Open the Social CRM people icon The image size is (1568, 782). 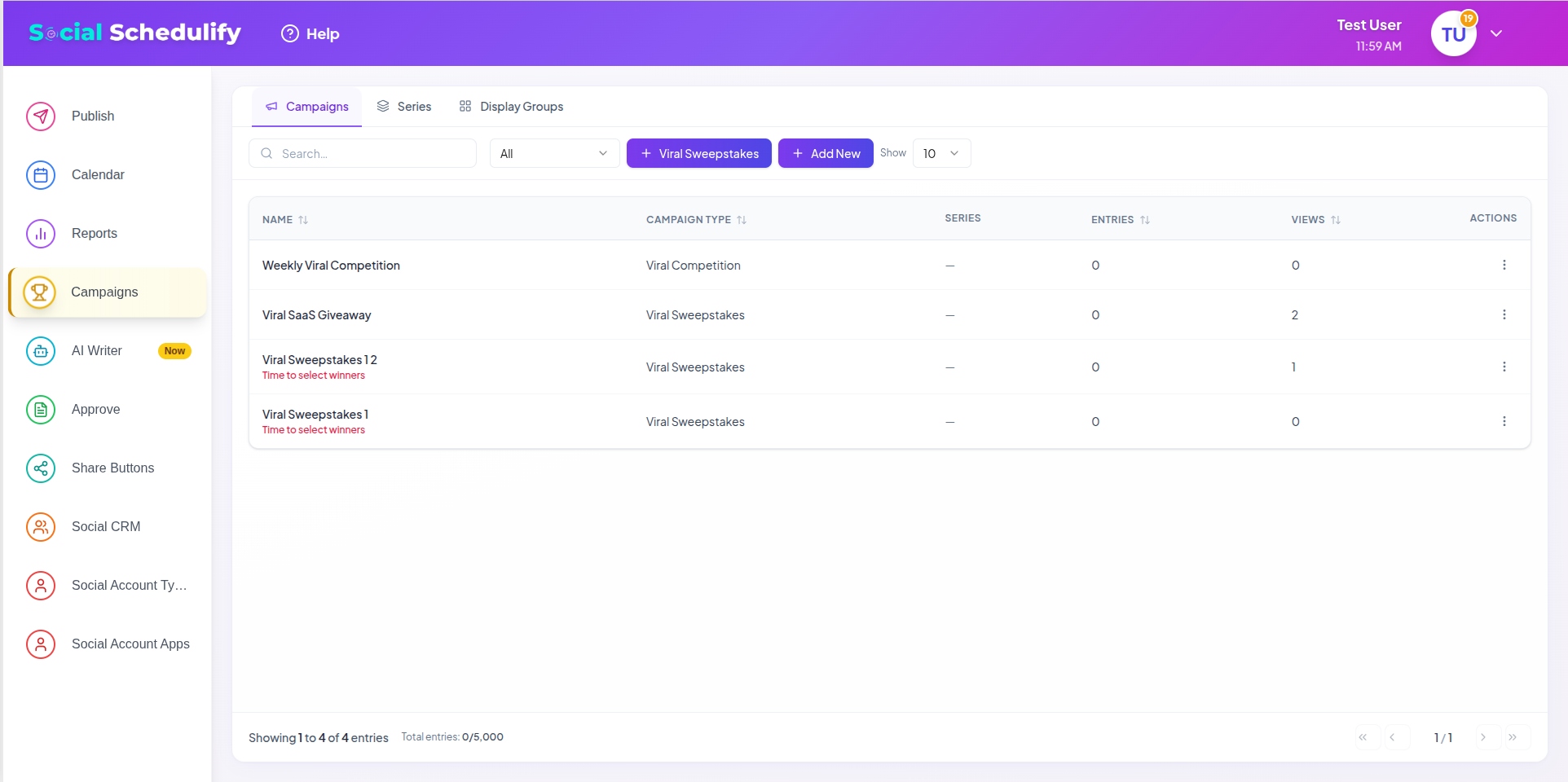[41, 527]
